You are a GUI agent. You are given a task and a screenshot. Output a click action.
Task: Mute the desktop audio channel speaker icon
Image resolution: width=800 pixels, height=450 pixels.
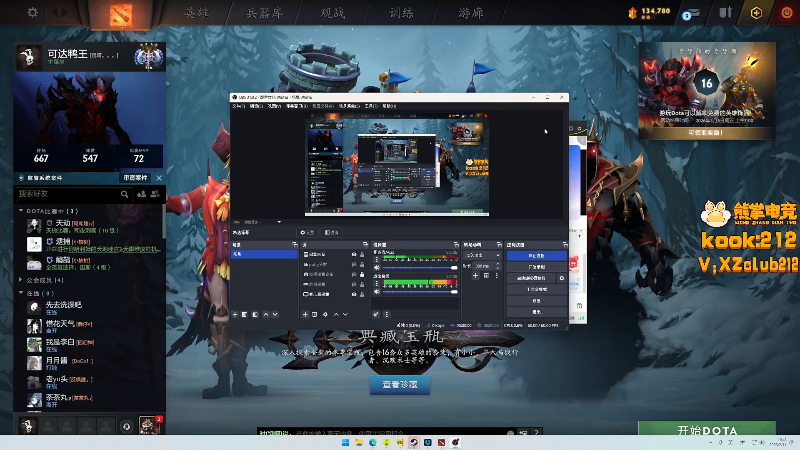coord(377,291)
